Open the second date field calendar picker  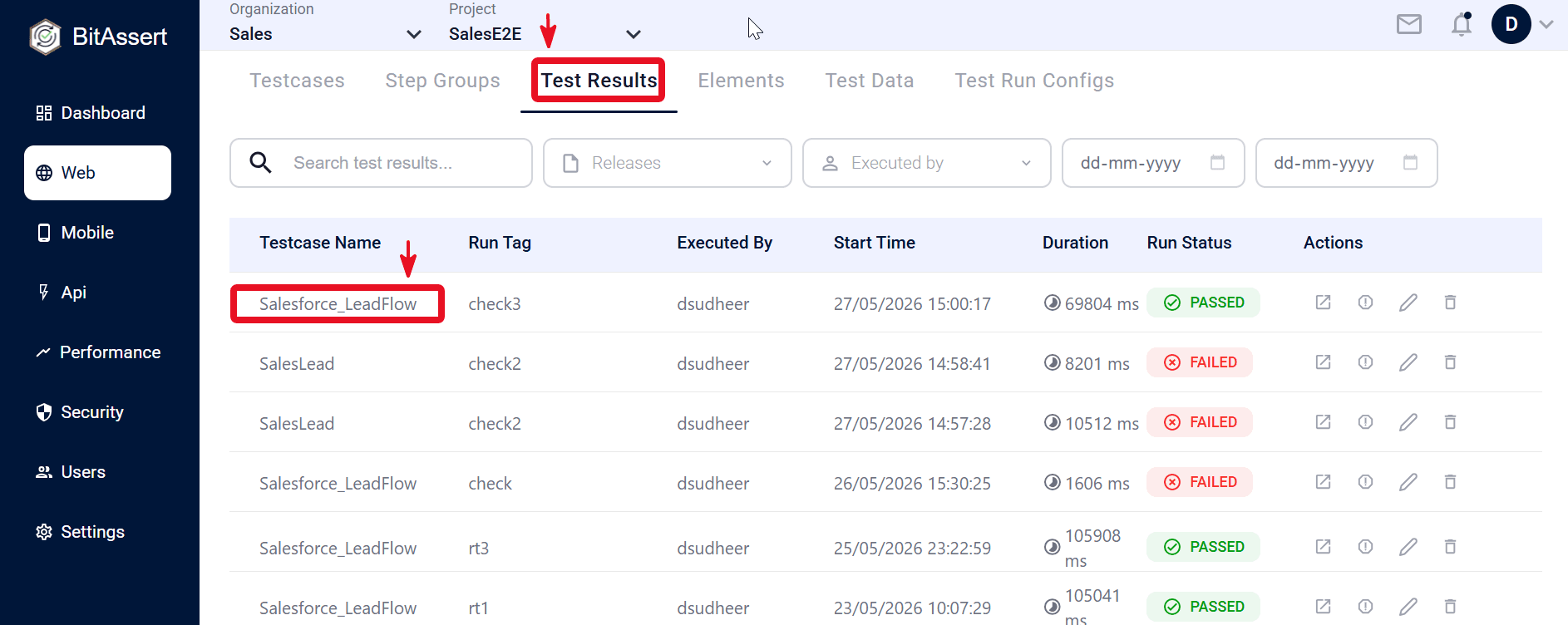point(1410,162)
